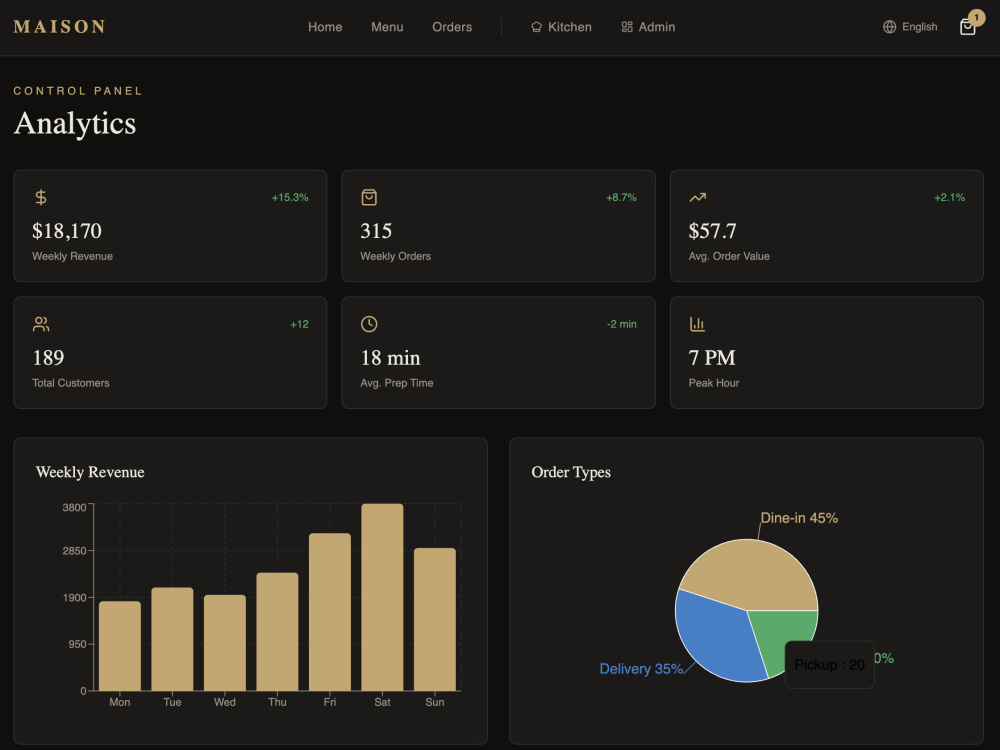Click the shopping bag Weekly Orders icon

pos(369,197)
